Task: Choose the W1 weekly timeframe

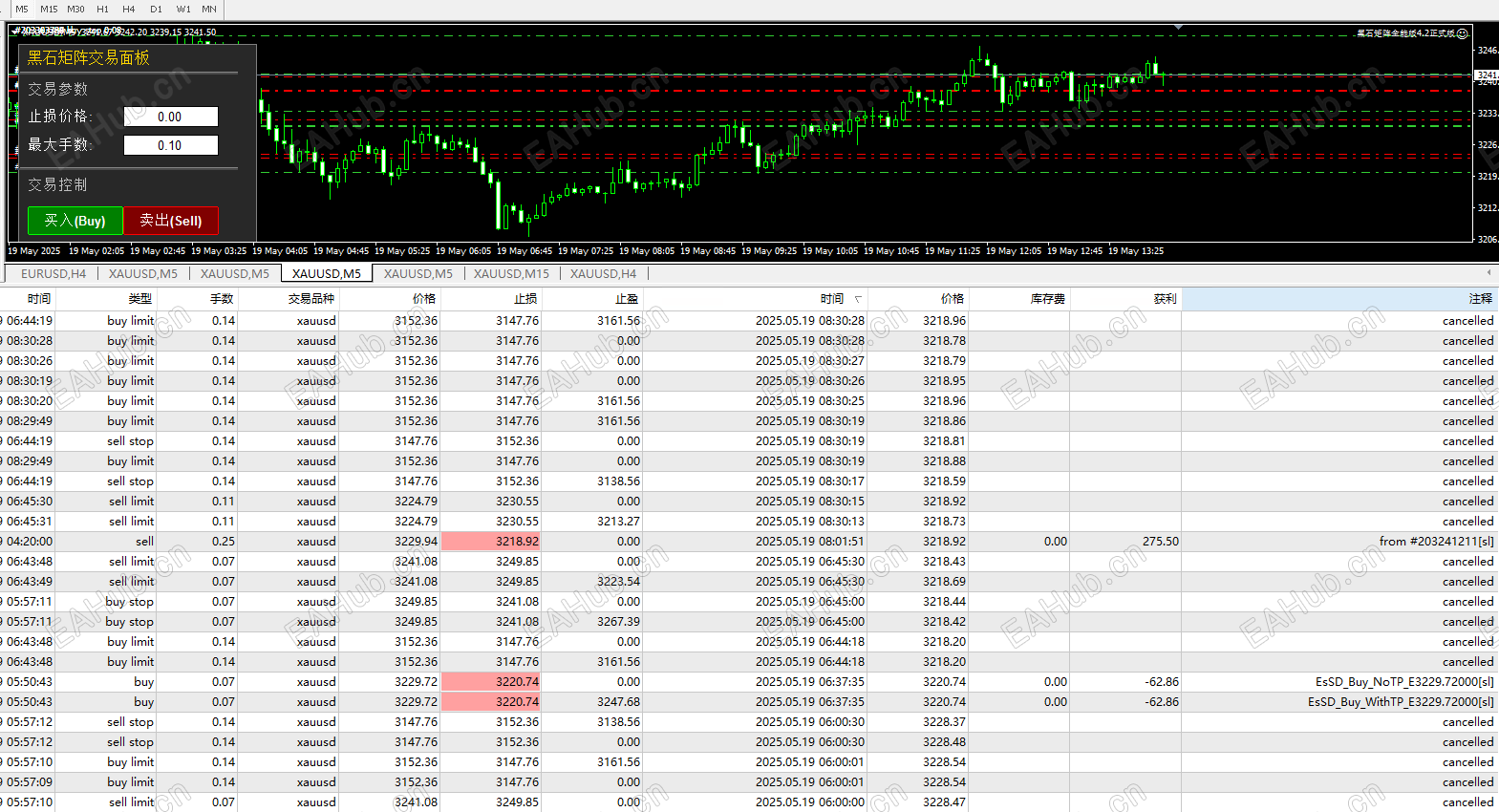Action: click(x=183, y=9)
